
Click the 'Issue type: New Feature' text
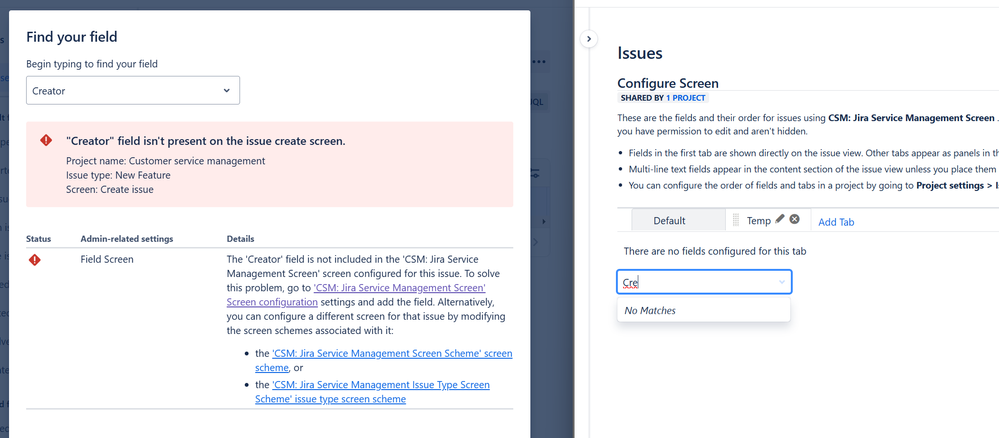119,175
